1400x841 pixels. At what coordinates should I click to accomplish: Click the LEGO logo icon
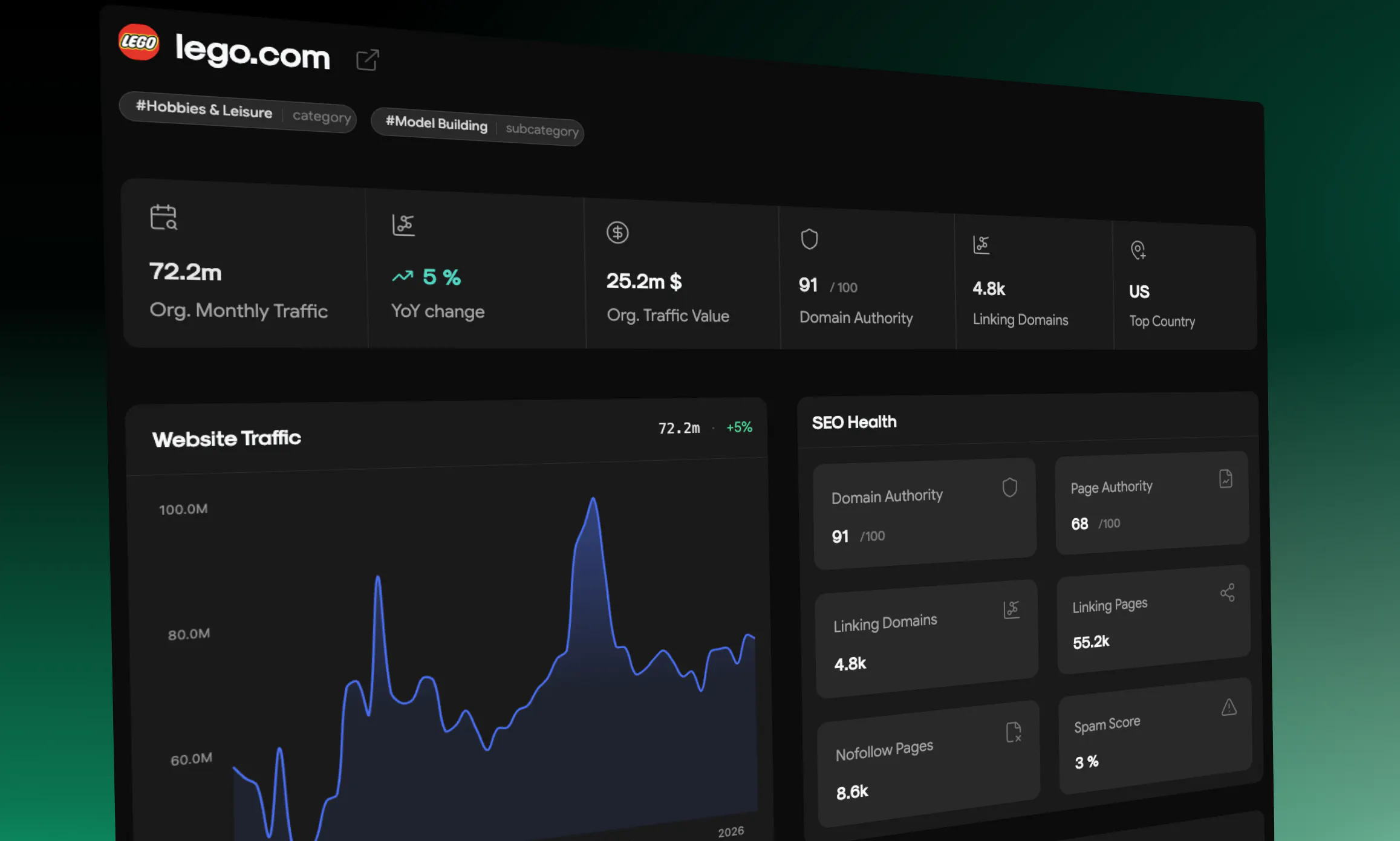139,42
